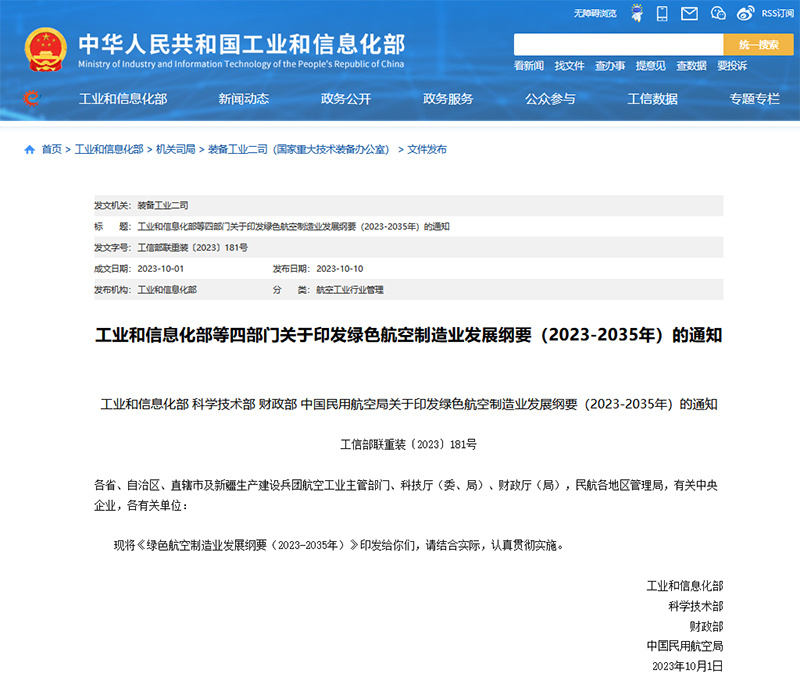The width and height of the screenshot is (800, 677).
Task: Click 机关司局 breadcrumb link
Action: [x=176, y=149]
